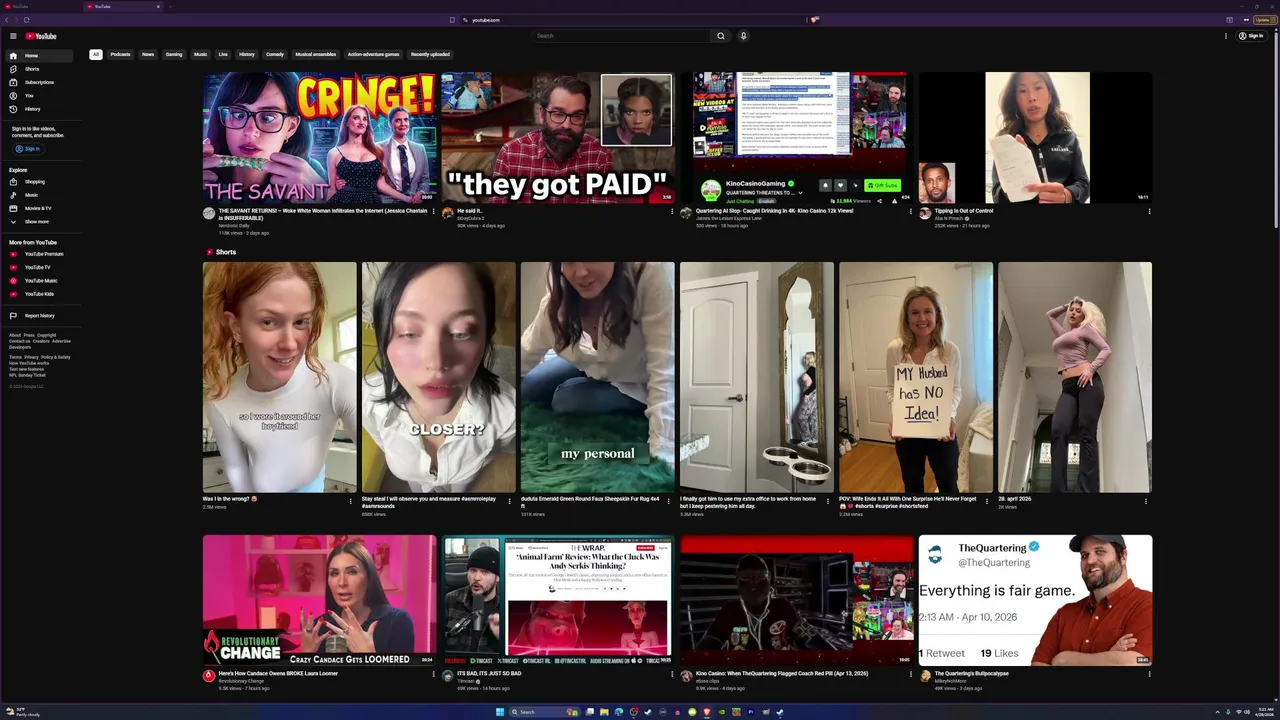Open Crazy Candace Gets Loomered video
This screenshot has width=1280, height=720.
pos(319,600)
